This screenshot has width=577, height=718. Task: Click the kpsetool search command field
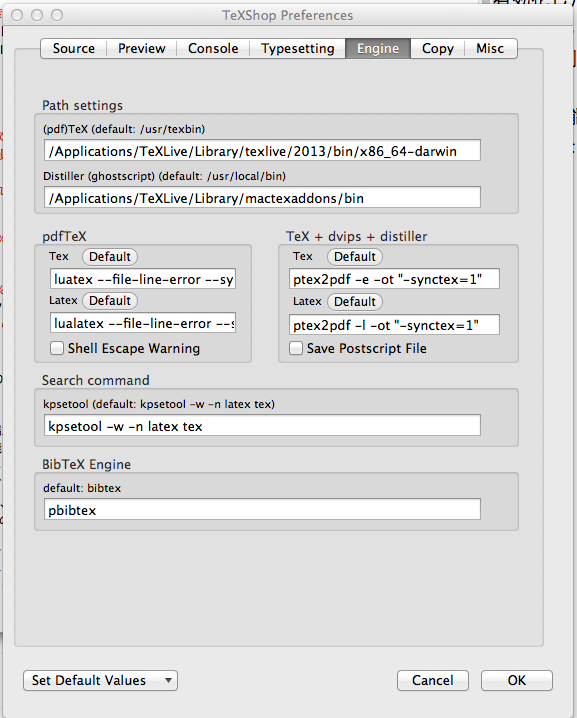(x=262, y=425)
